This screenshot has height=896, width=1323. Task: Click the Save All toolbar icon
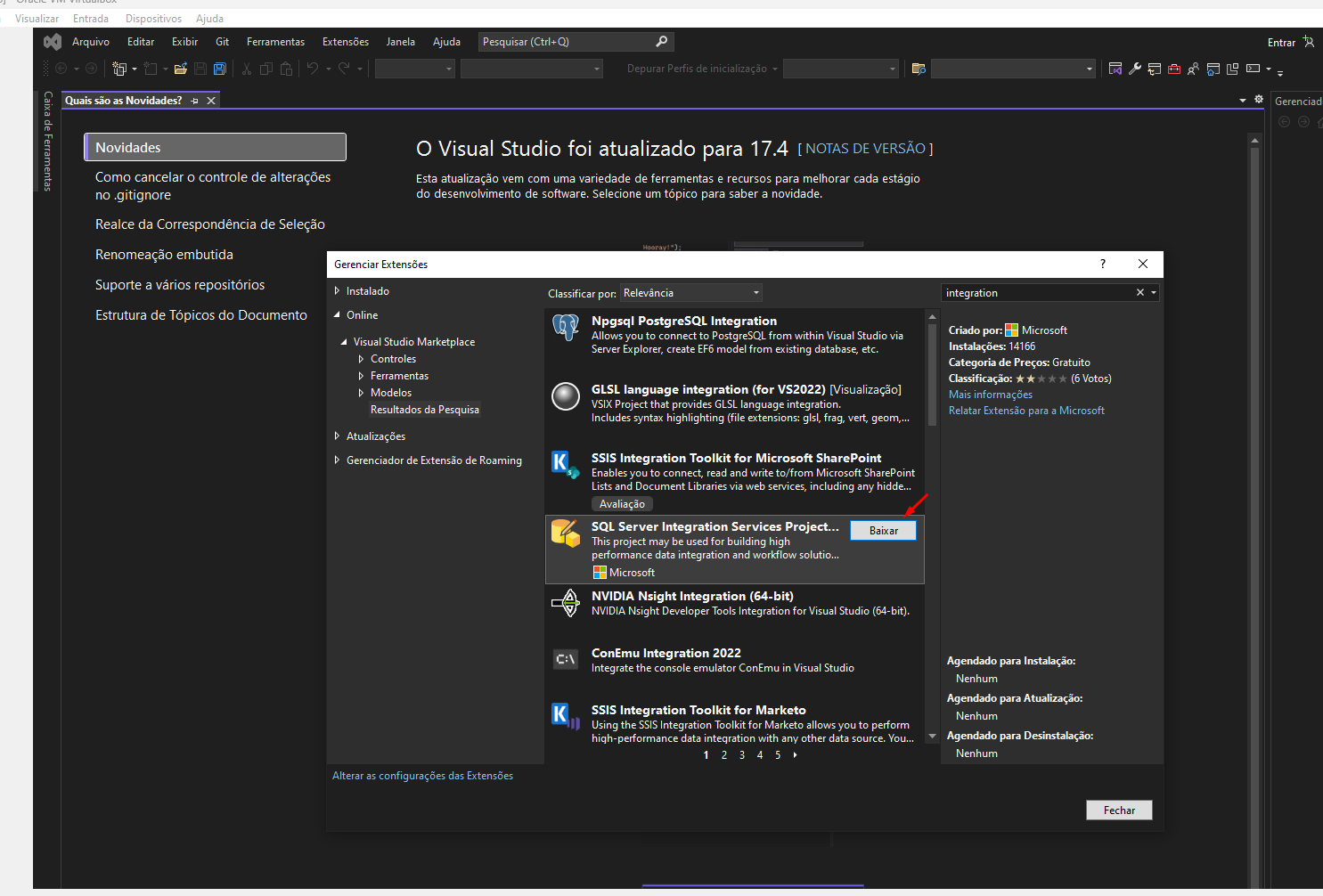pyautogui.click(x=220, y=69)
